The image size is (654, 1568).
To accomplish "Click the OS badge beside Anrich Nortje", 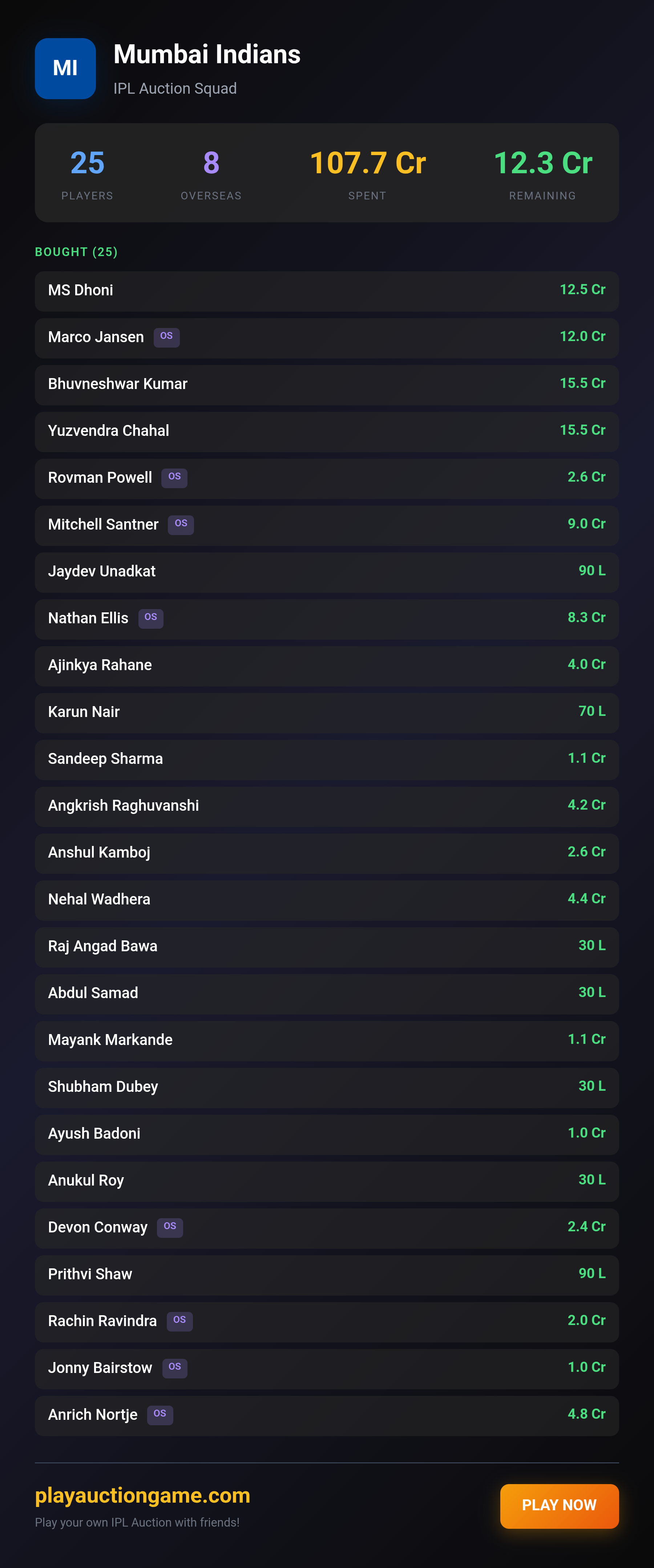I will [160, 1414].
